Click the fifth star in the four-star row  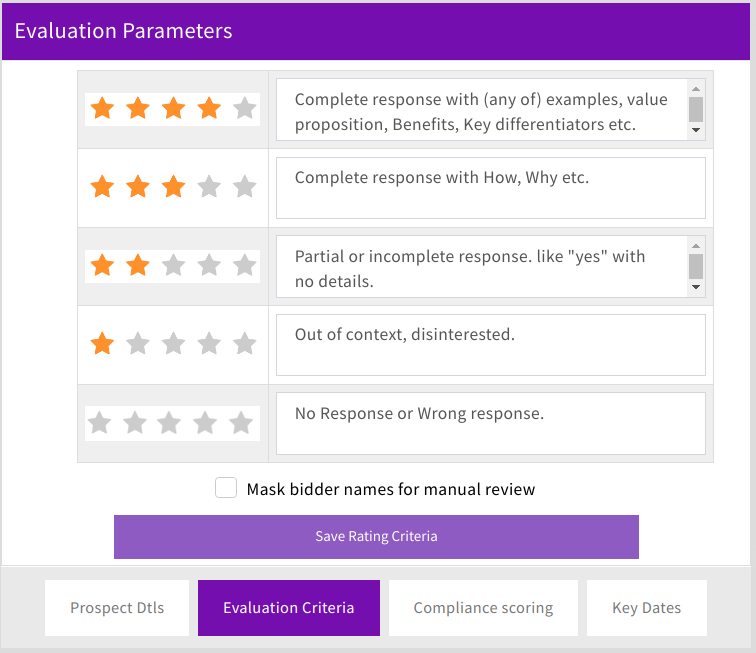[x=245, y=109]
